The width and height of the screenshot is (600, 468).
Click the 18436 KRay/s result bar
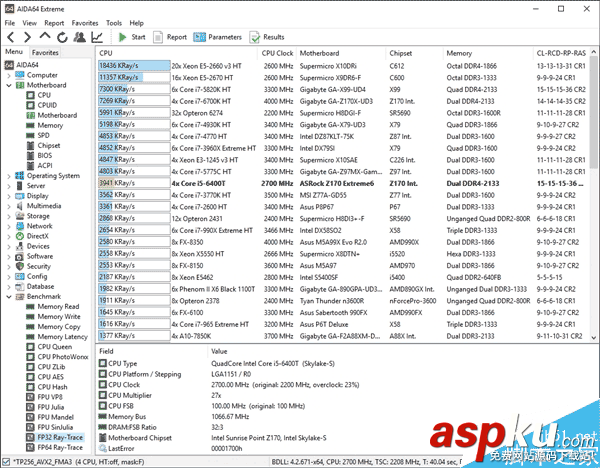pyautogui.click(x=134, y=66)
